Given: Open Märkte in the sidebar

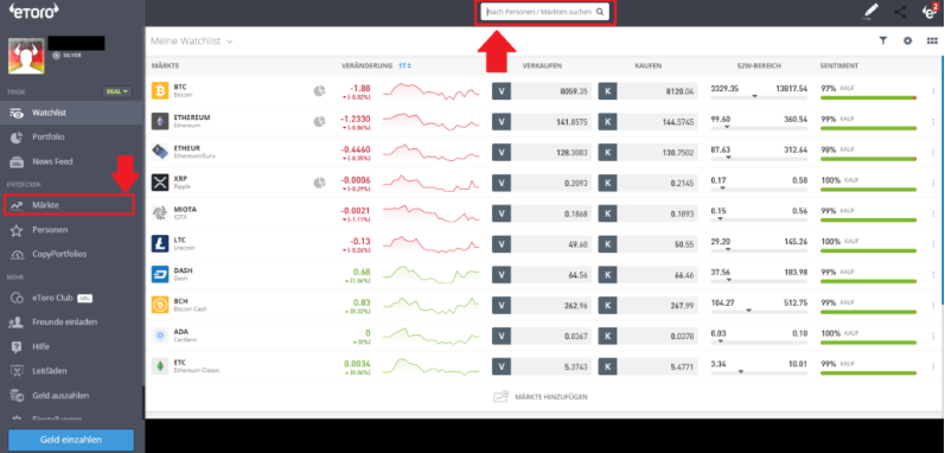Looking at the screenshot, I should click(x=47, y=205).
